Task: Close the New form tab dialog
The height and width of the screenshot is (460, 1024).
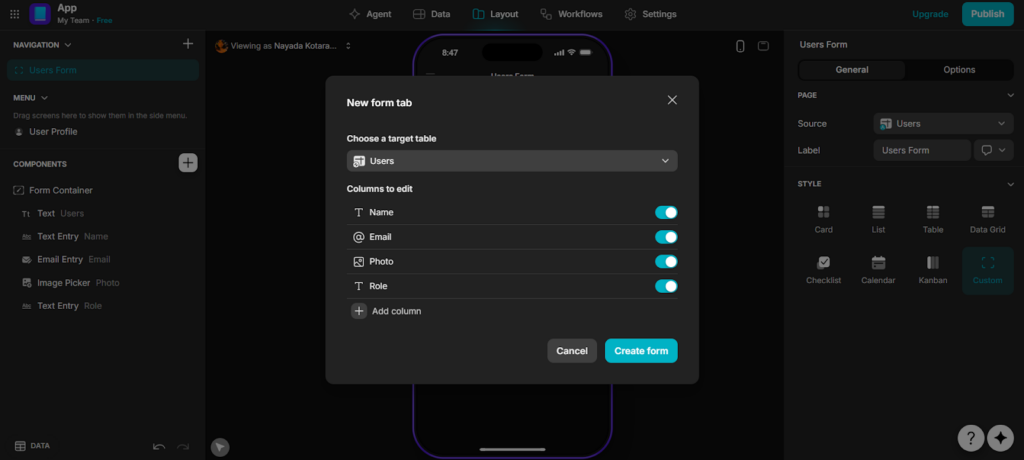Action: click(x=672, y=100)
